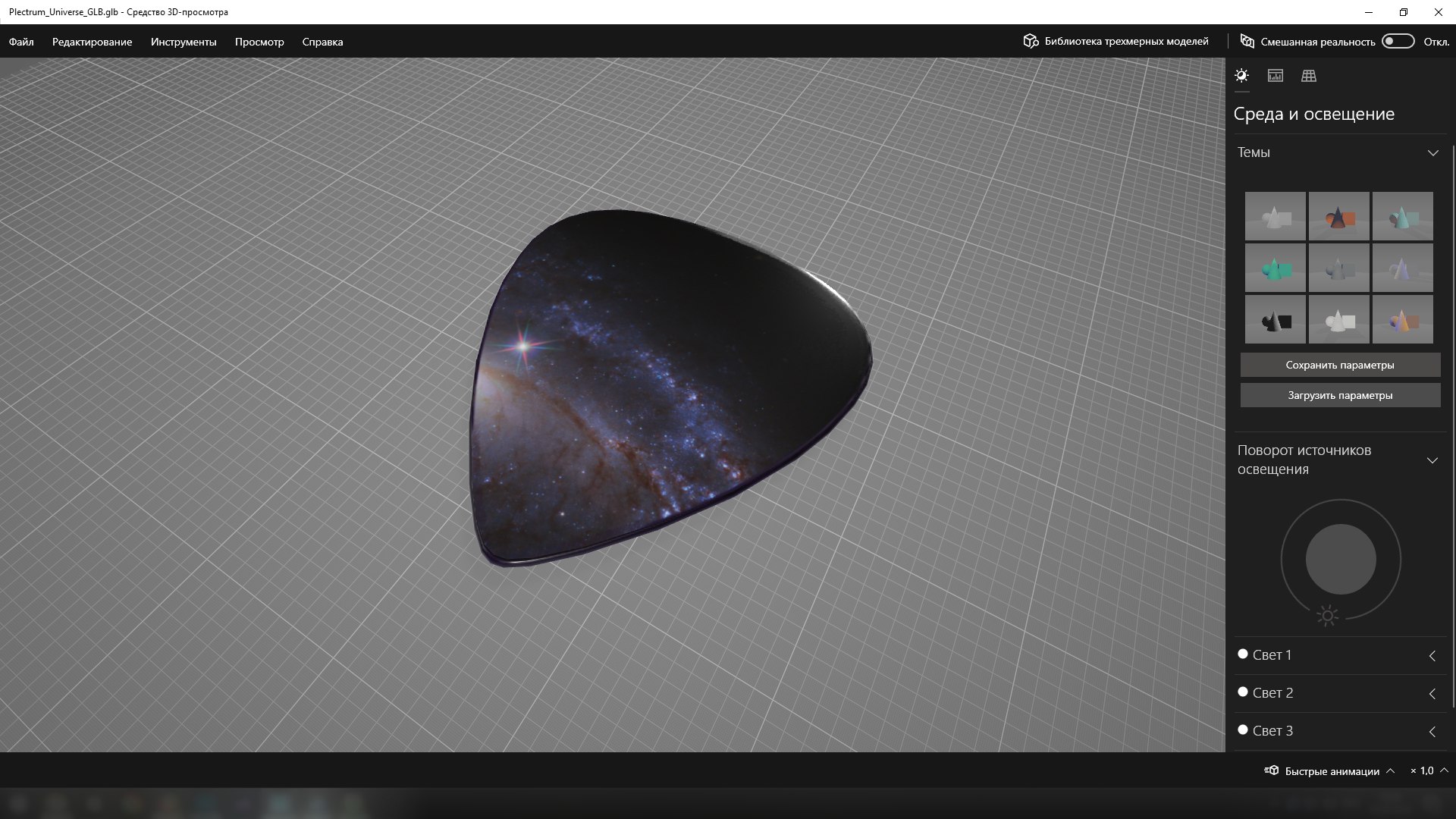The image size is (1456, 819).
Task: Select the white shapes bottom theme thumbnail
Action: (1339, 319)
